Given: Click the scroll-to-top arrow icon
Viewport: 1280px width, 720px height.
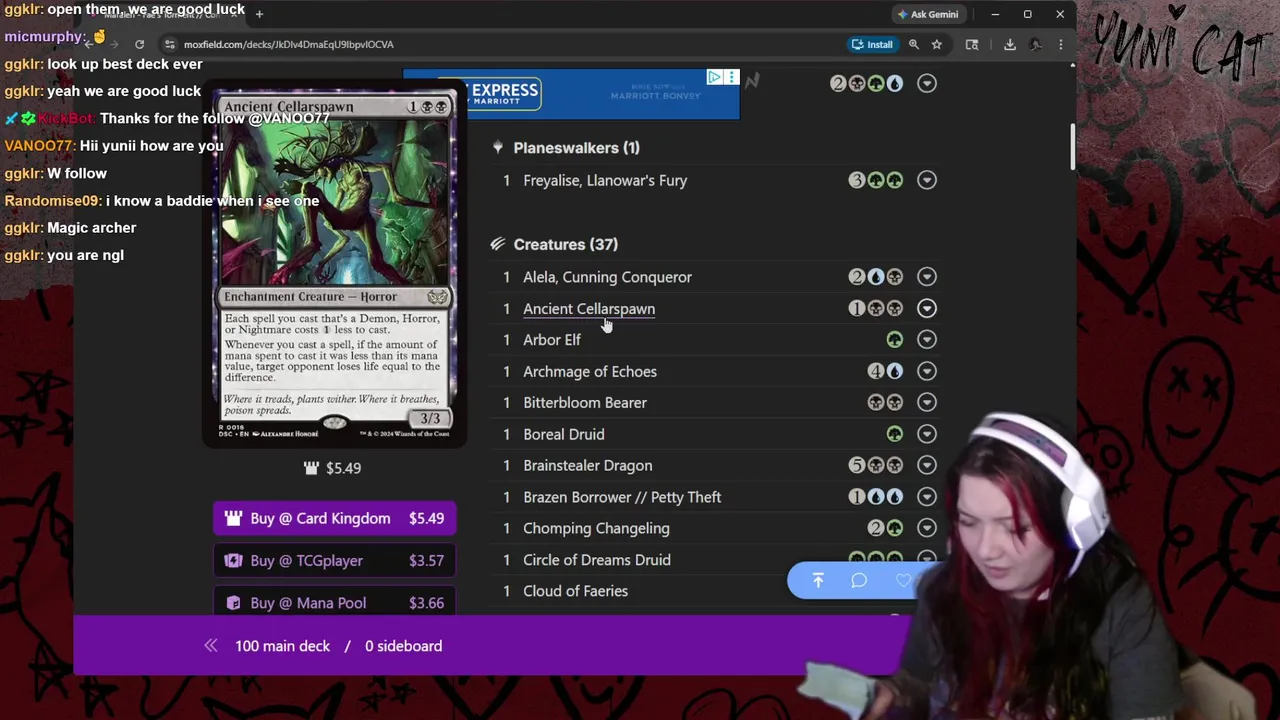Looking at the screenshot, I should pos(818,581).
